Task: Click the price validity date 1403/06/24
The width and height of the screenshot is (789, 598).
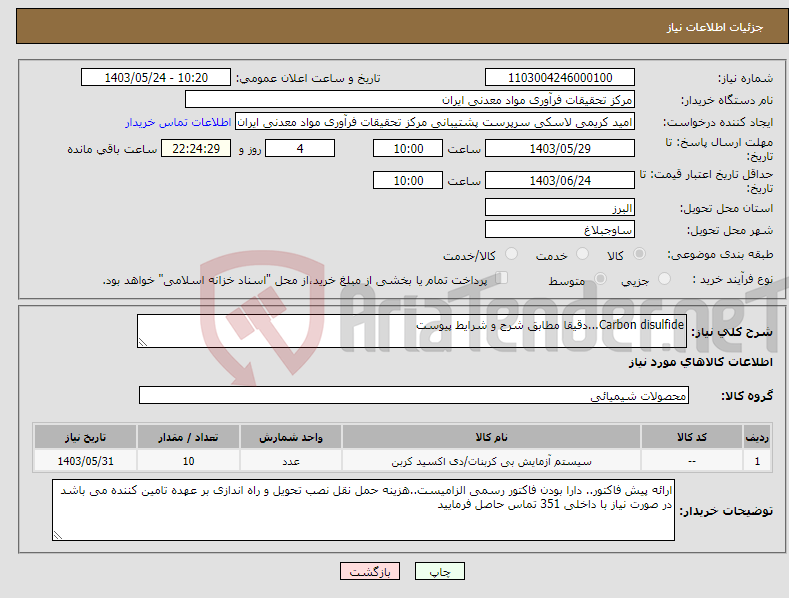Action: [x=560, y=180]
